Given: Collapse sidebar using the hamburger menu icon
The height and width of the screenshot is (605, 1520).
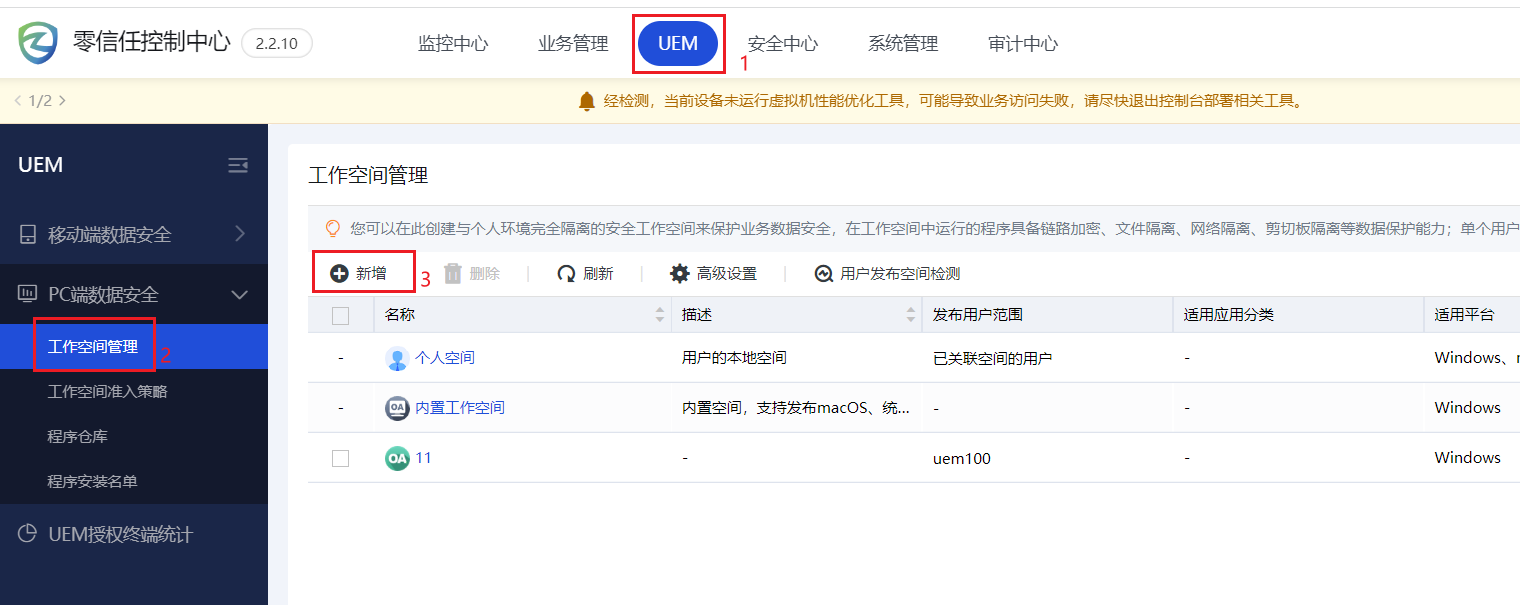Looking at the screenshot, I should pyautogui.click(x=238, y=165).
